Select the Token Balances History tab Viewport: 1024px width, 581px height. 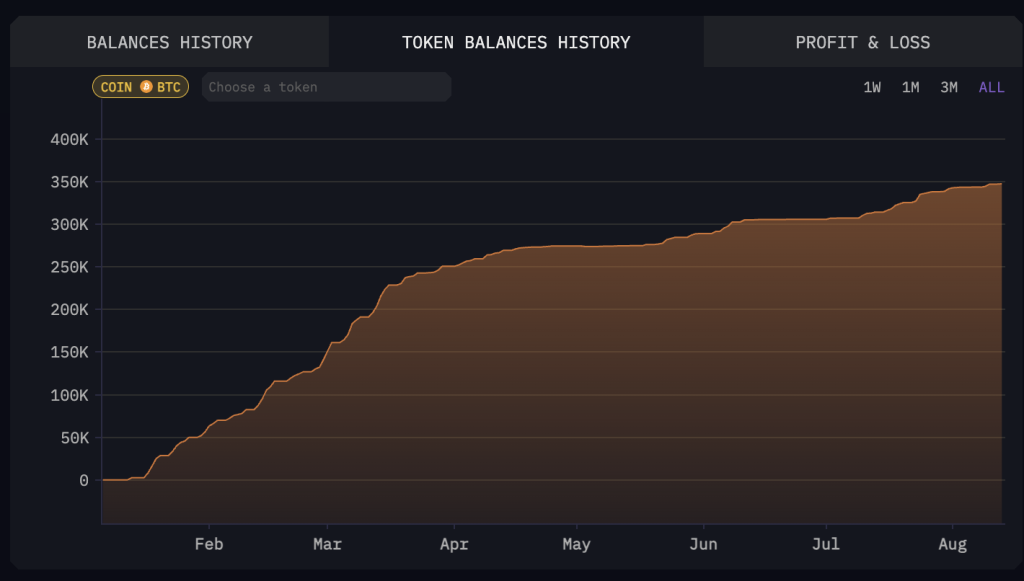click(516, 42)
